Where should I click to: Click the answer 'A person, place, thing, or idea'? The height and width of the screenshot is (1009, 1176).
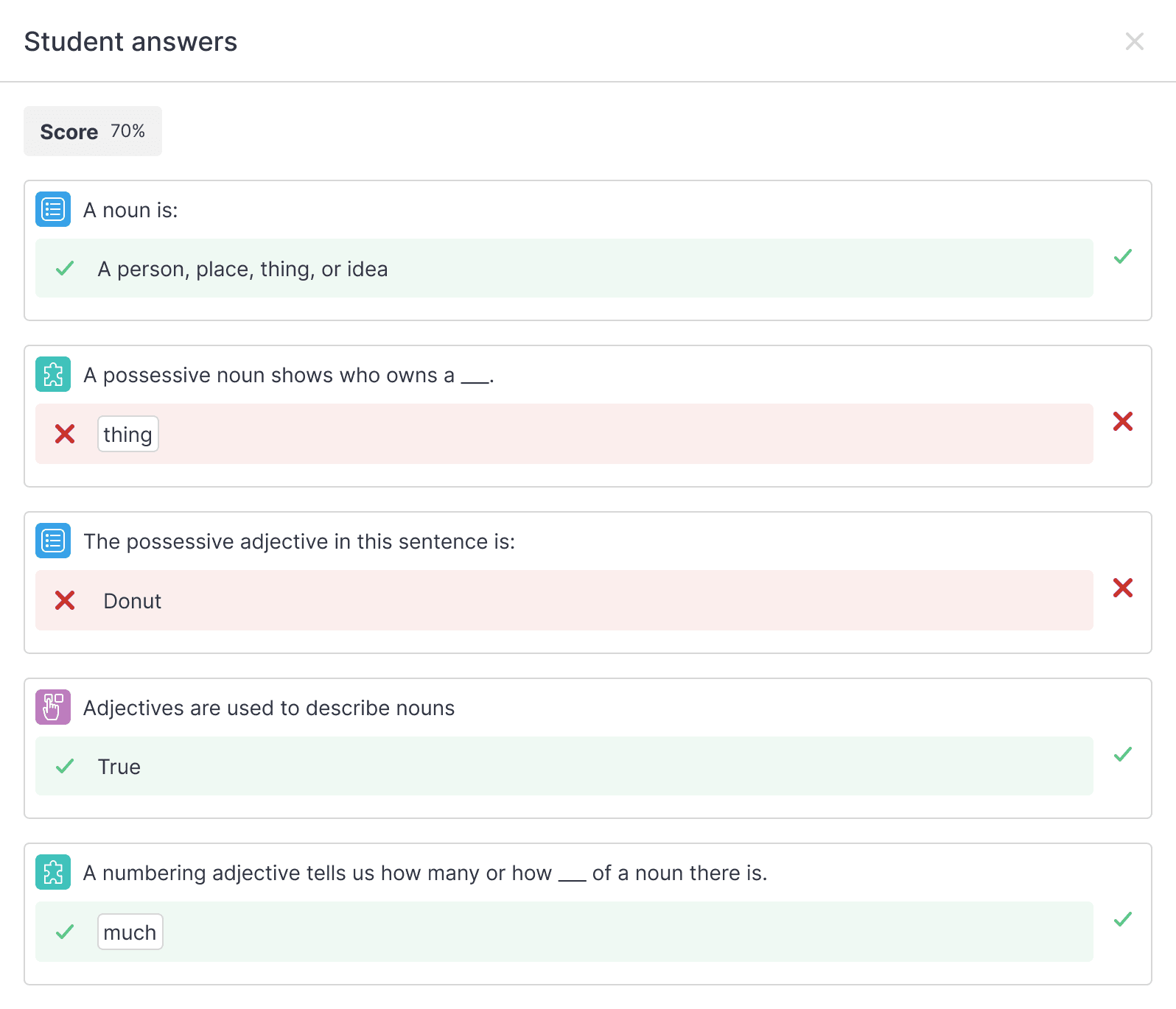(242, 269)
